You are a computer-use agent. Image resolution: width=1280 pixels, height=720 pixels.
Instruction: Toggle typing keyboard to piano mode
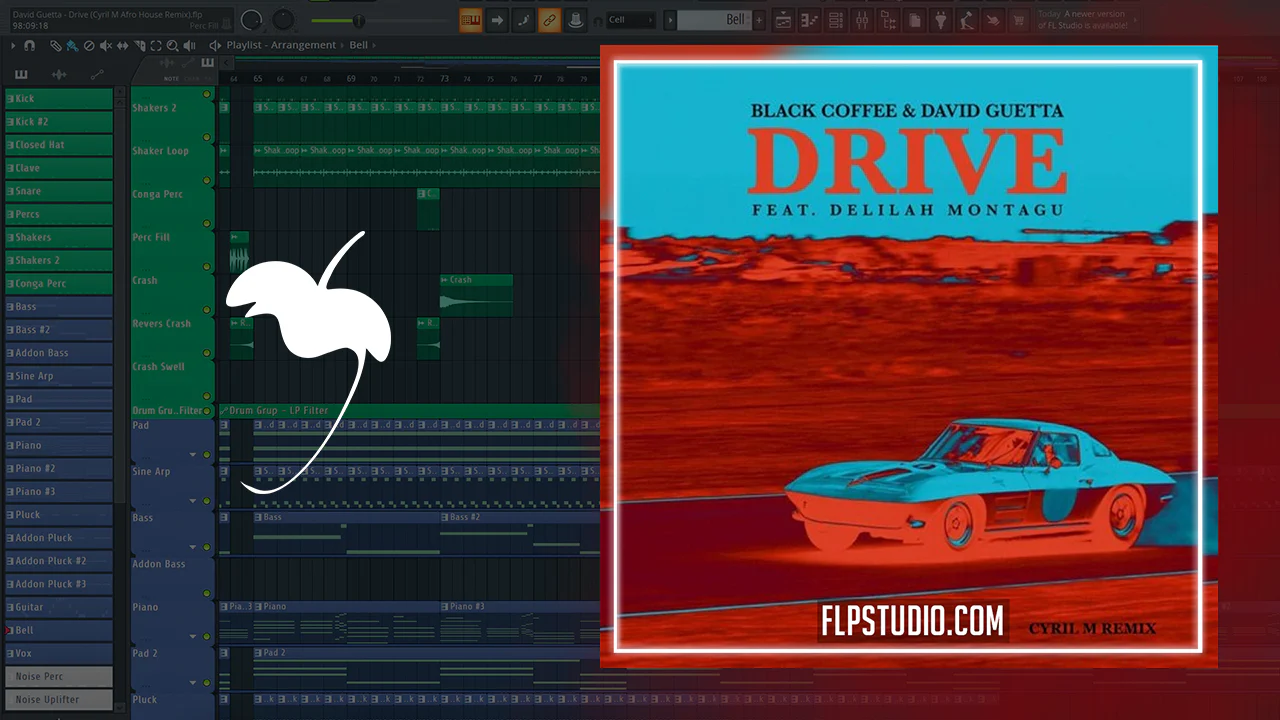coord(471,19)
